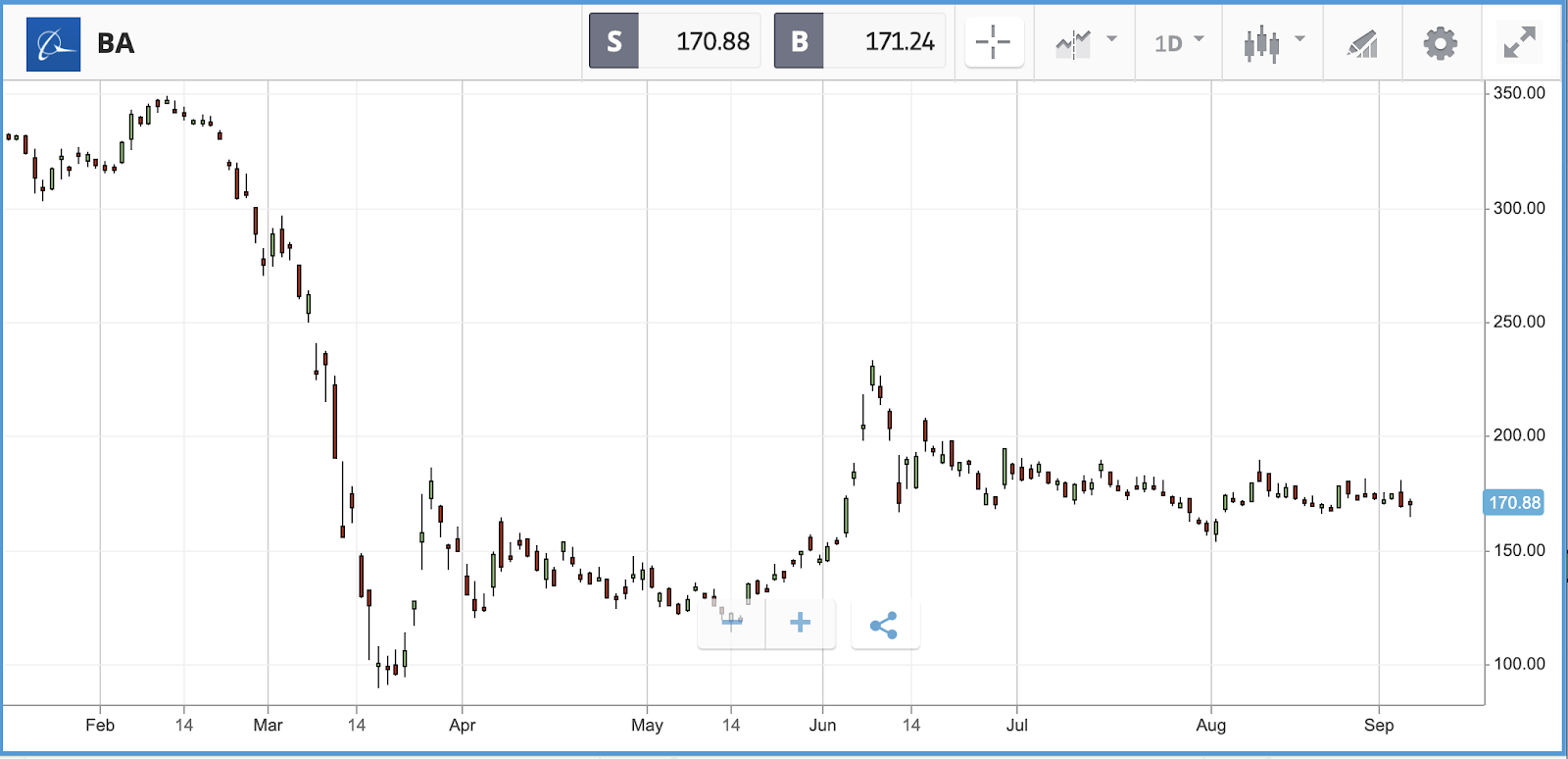
Task: Expand the arrow beside the compare icon
Action: point(1111,39)
